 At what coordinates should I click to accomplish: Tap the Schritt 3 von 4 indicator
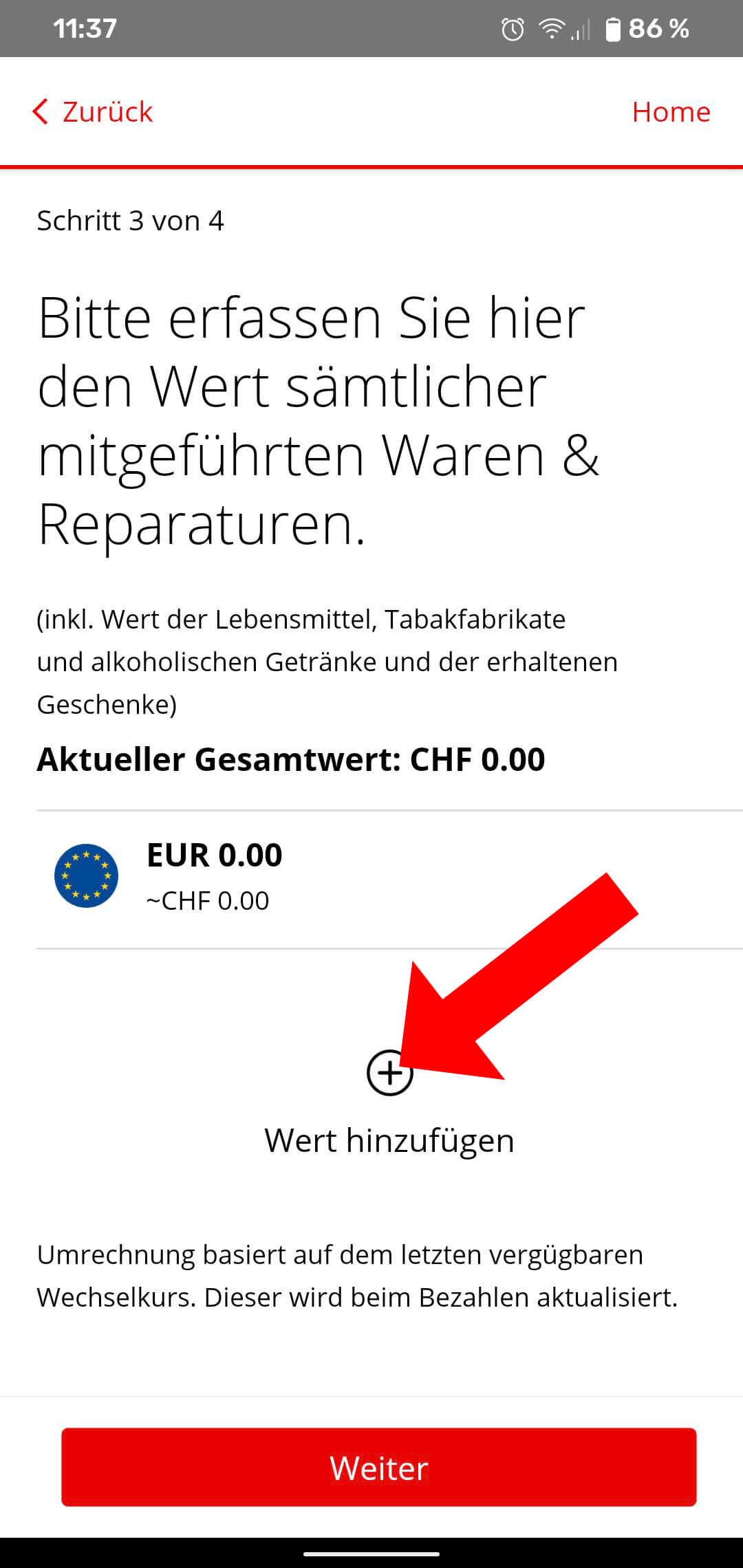(x=130, y=221)
